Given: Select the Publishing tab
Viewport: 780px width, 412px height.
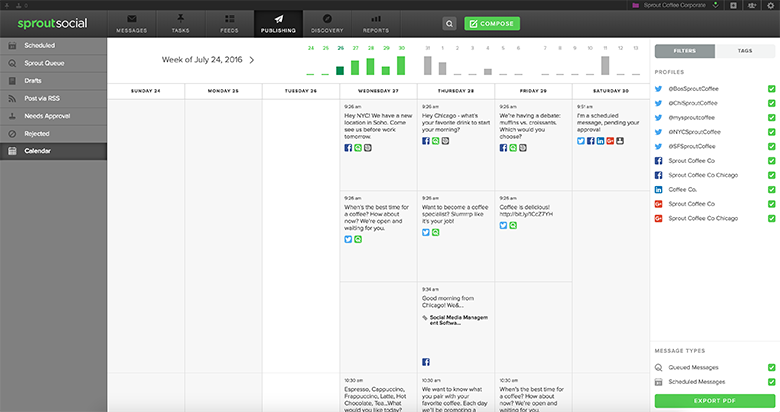Looking at the screenshot, I should [278, 24].
